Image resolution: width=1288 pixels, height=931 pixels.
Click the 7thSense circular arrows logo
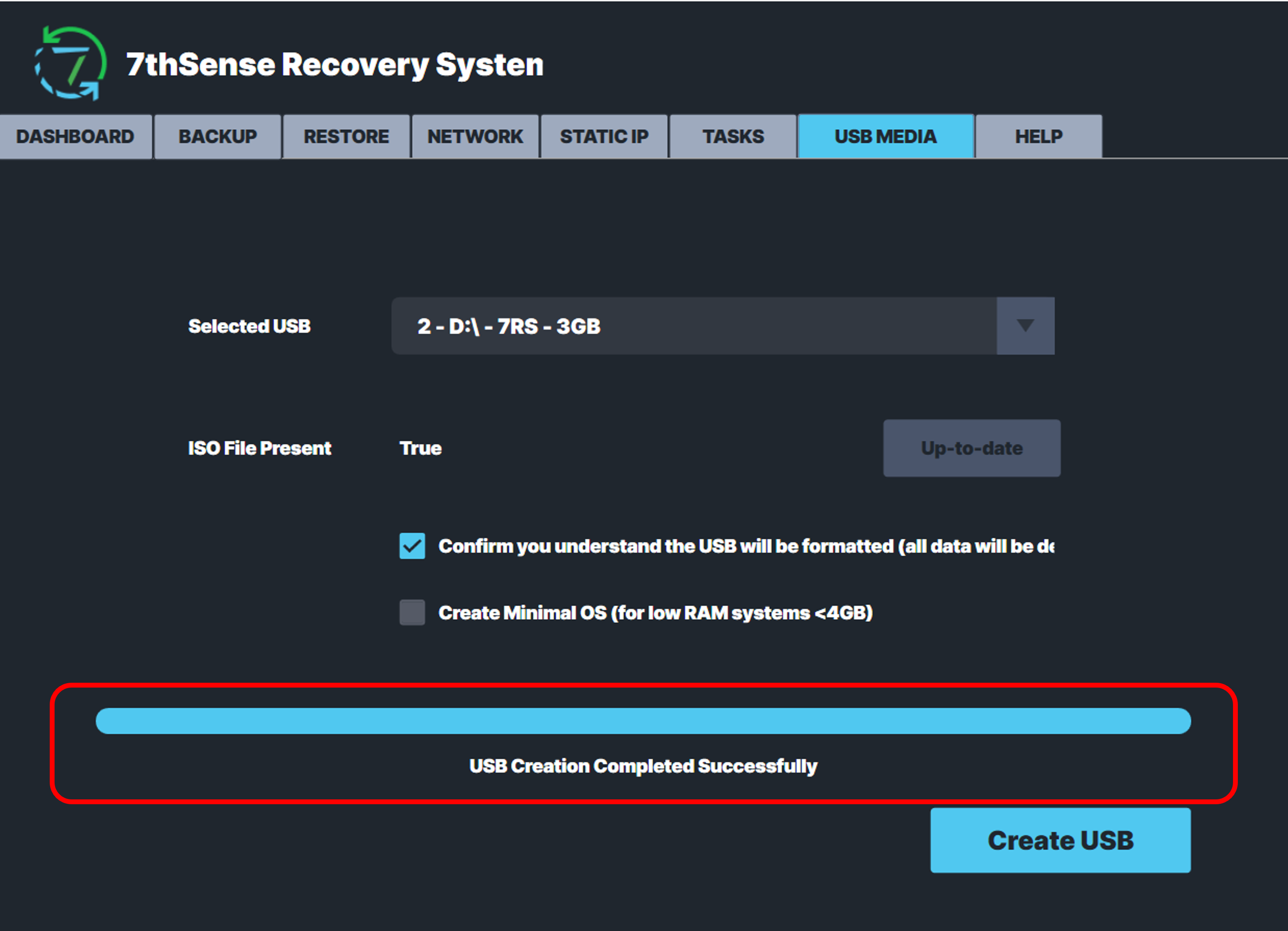click(70, 63)
